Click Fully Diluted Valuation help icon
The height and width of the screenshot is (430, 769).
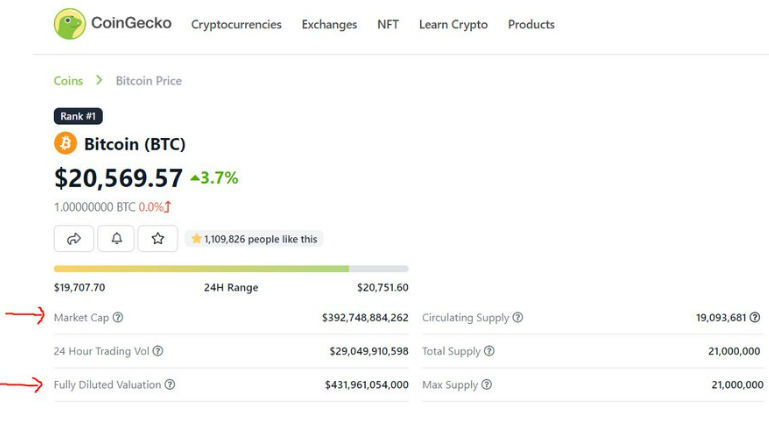pos(170,384)
